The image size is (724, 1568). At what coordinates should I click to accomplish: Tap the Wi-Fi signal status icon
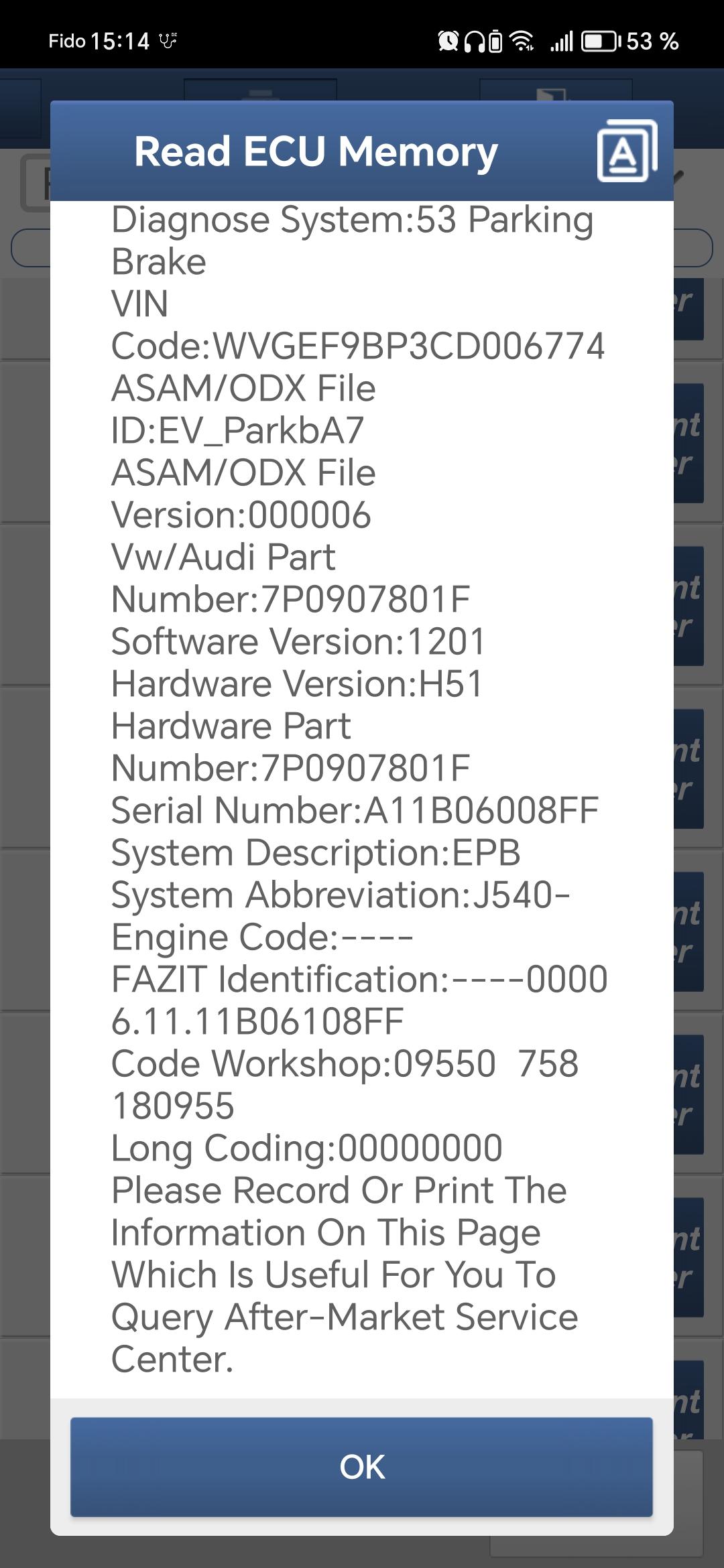click(522, 42)
